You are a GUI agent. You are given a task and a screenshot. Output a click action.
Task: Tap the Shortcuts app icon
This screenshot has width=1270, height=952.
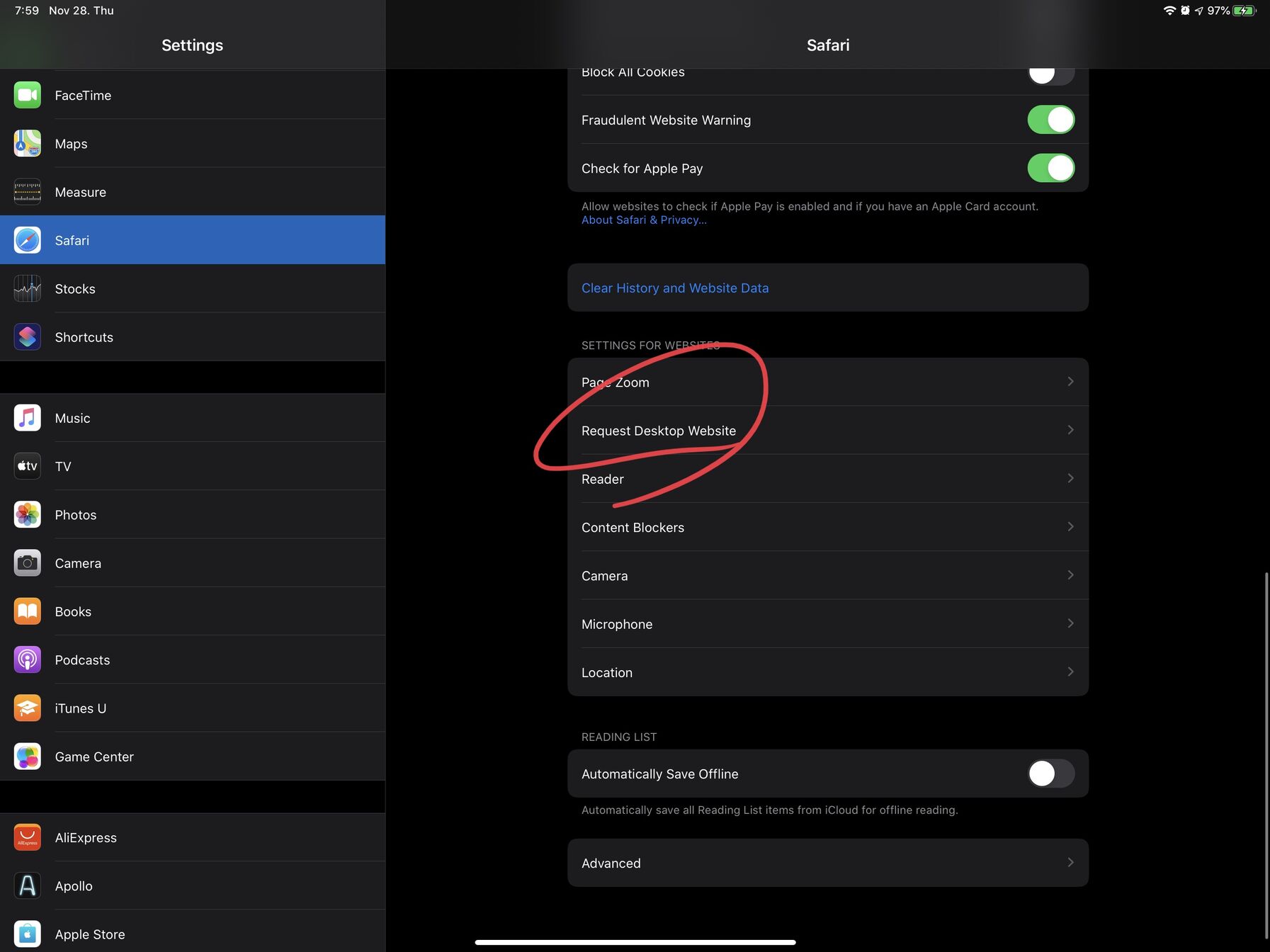28,337
